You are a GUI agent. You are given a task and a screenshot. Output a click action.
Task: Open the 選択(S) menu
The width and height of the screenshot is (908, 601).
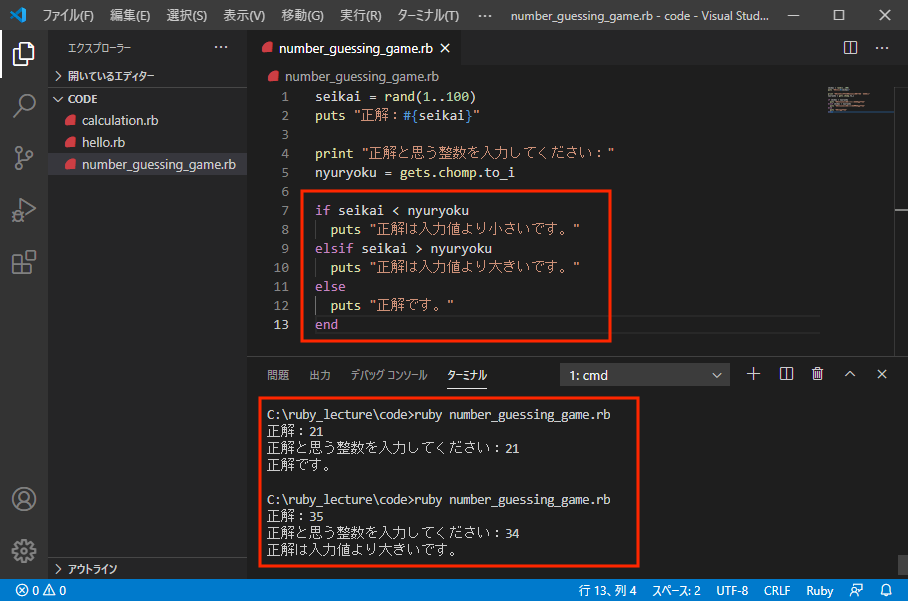(x=186, y=16)
